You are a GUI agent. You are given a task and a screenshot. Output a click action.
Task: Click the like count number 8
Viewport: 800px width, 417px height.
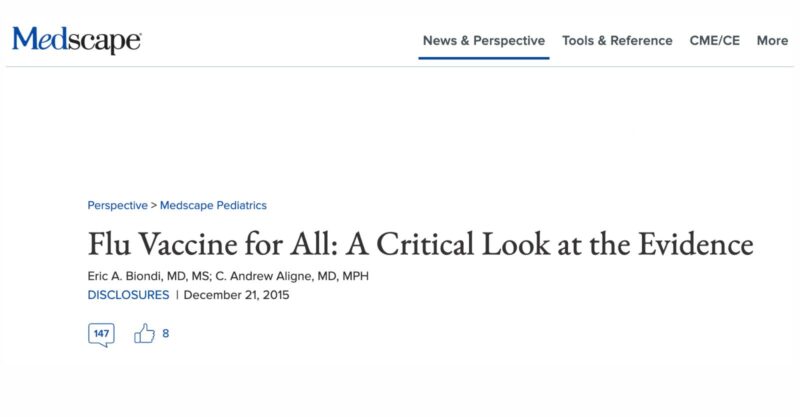(166, 334)
